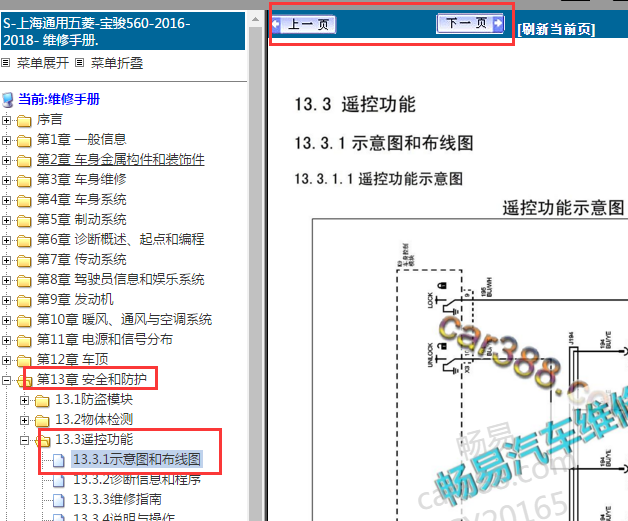Expand the 第12章 车顶 node

pos(6,360)
